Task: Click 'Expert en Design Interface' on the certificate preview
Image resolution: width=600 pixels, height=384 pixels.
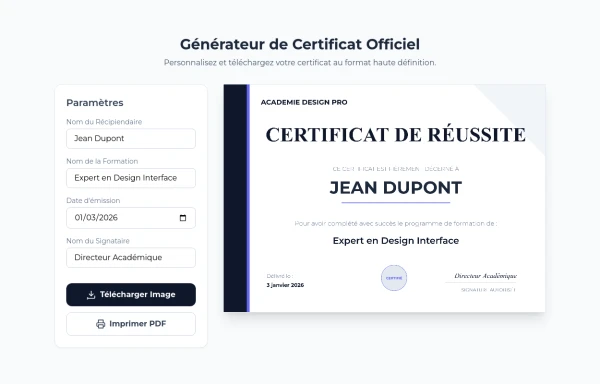Action: point(396,241)
